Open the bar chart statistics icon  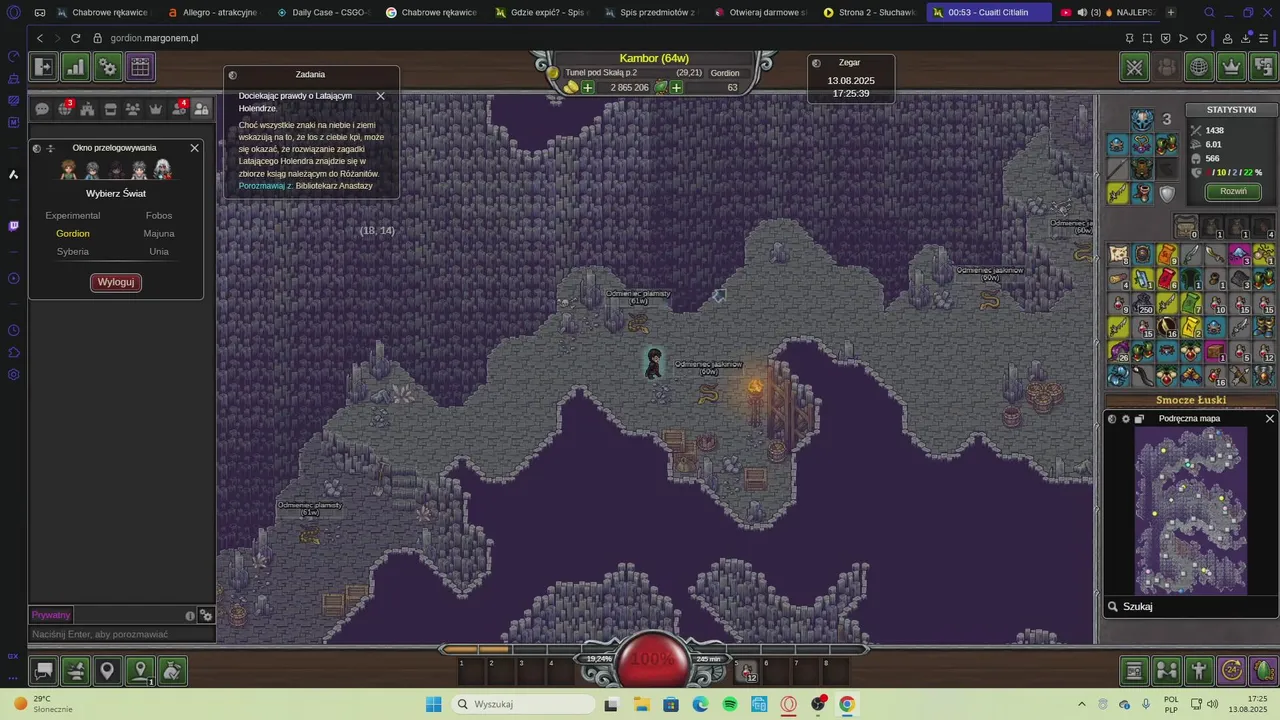[76, 67]
